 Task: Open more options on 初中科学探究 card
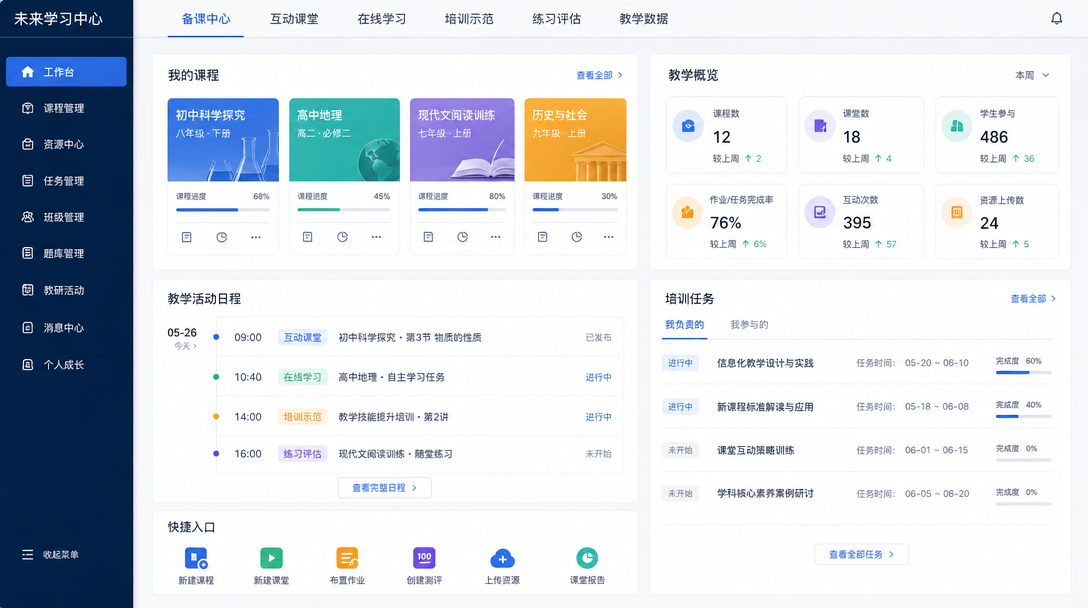click(x=256, y=237)
